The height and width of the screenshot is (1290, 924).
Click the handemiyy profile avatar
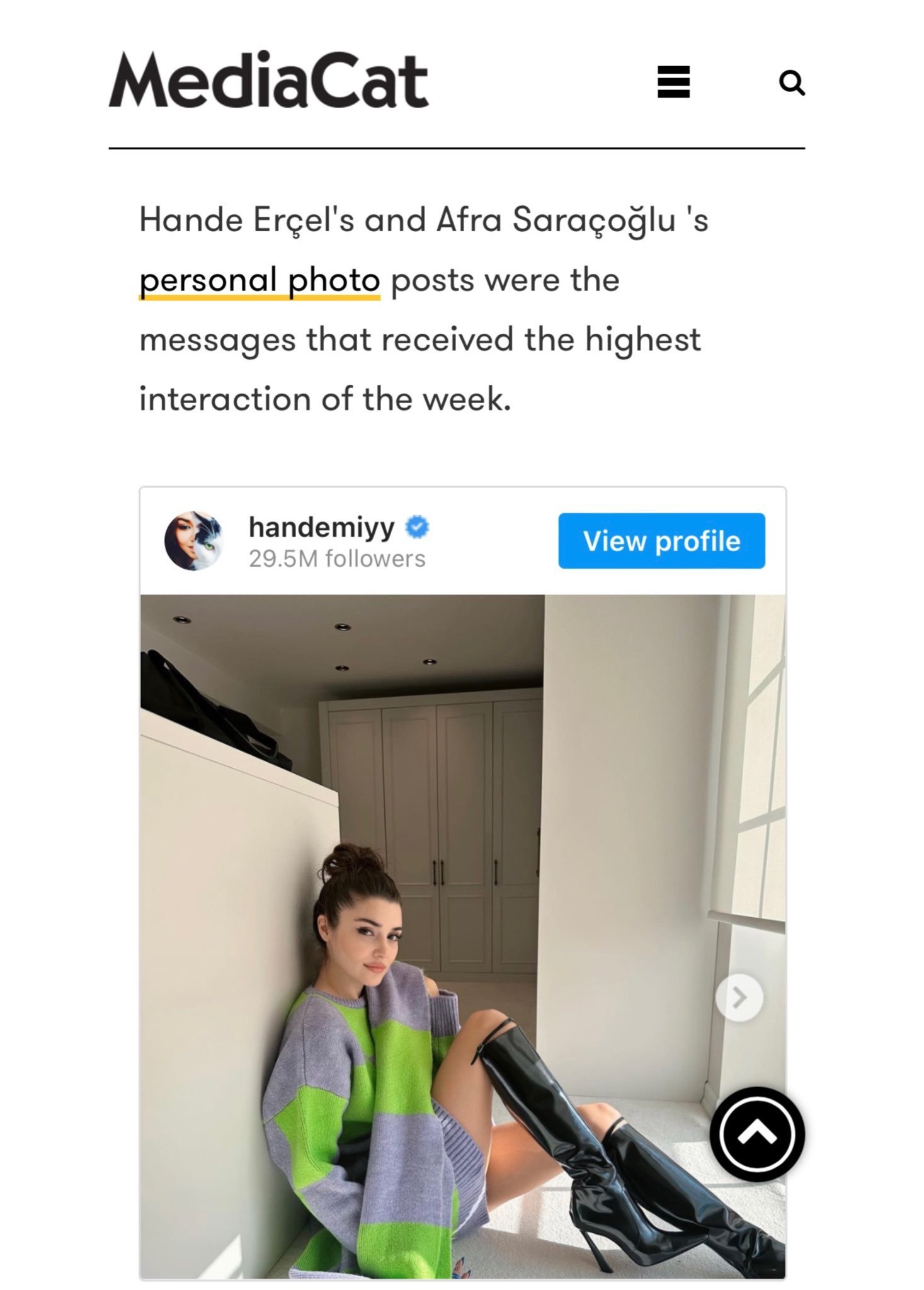click(x=194, y=540)
